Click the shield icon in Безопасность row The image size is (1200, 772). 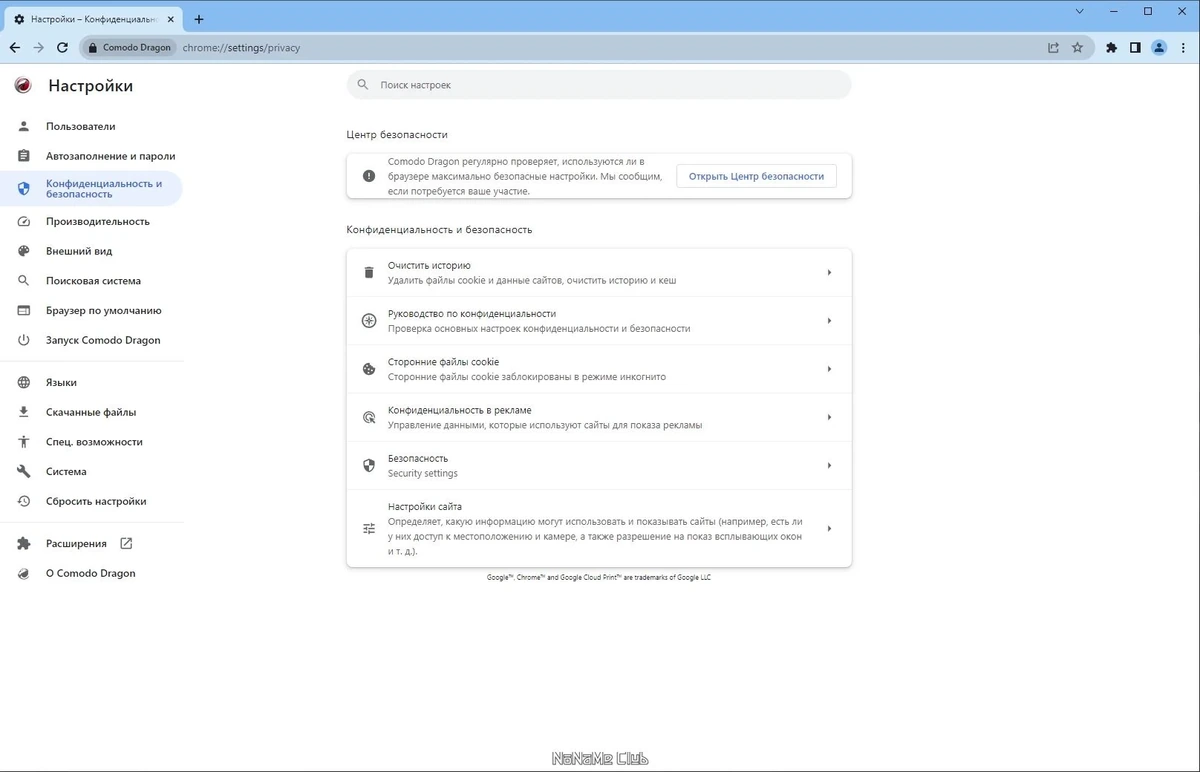[x=368, y=465]
